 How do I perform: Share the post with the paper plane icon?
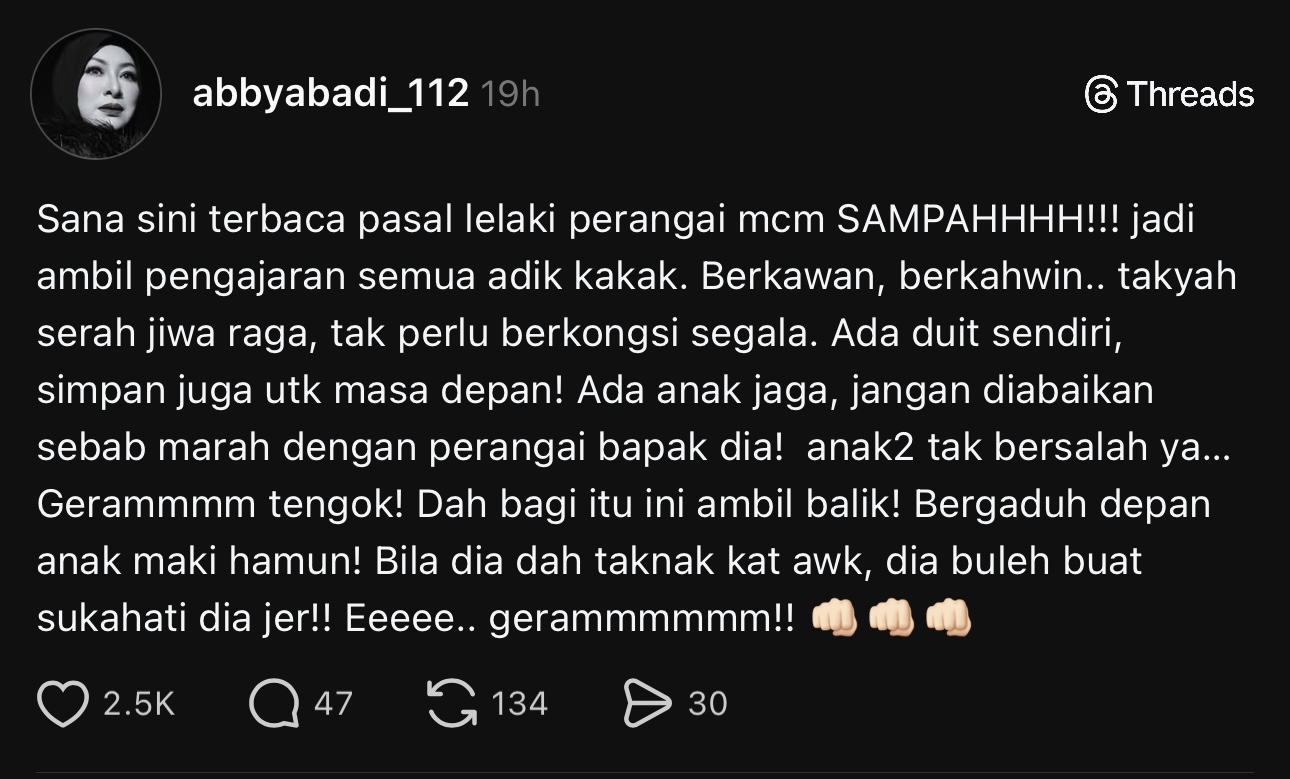coord(647,704)
